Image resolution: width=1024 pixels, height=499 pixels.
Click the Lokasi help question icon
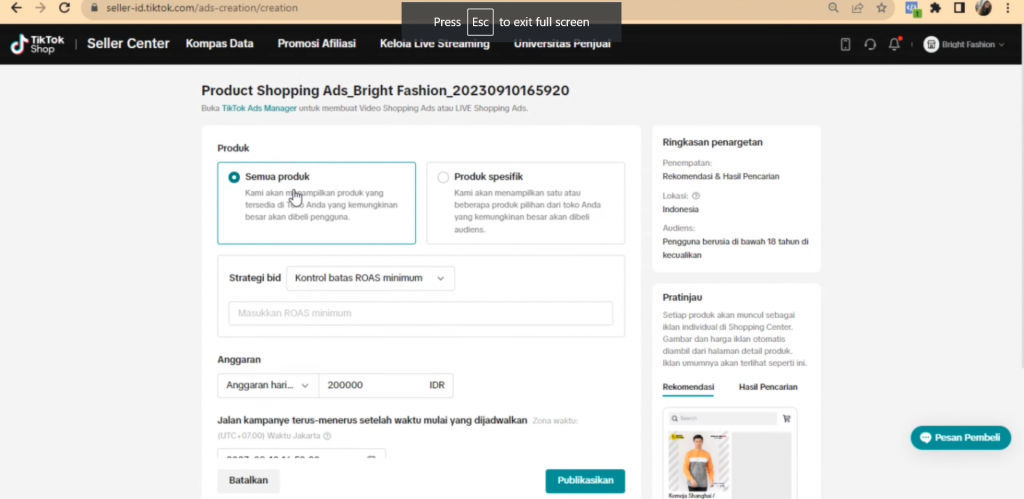coord(696,196)
